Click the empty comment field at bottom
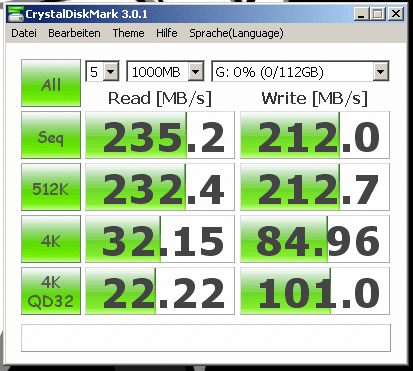 (x=206, y=338)
